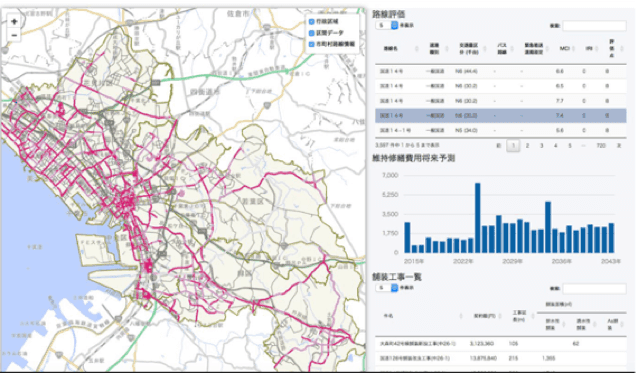Sort by バス路線 column arrows
The height and width of the screenshot is (373, 638).
pos(512,49)
